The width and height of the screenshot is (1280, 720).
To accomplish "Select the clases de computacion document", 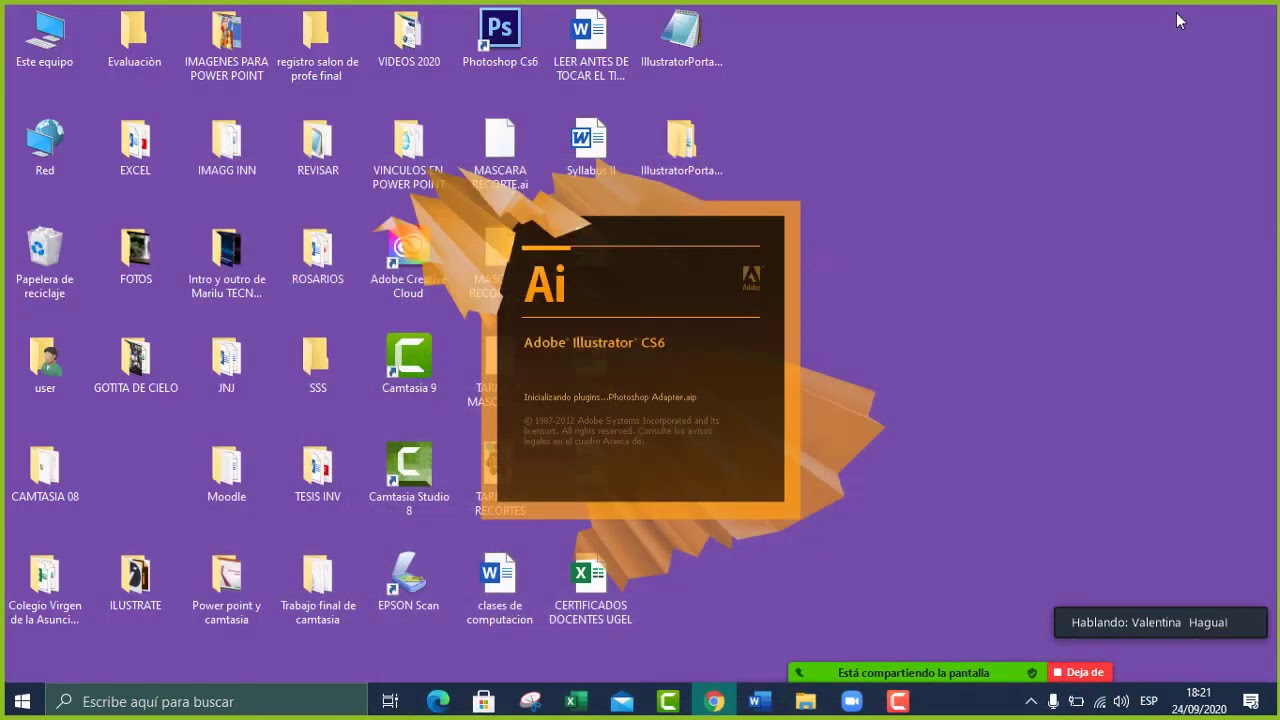I will point(499,590).
